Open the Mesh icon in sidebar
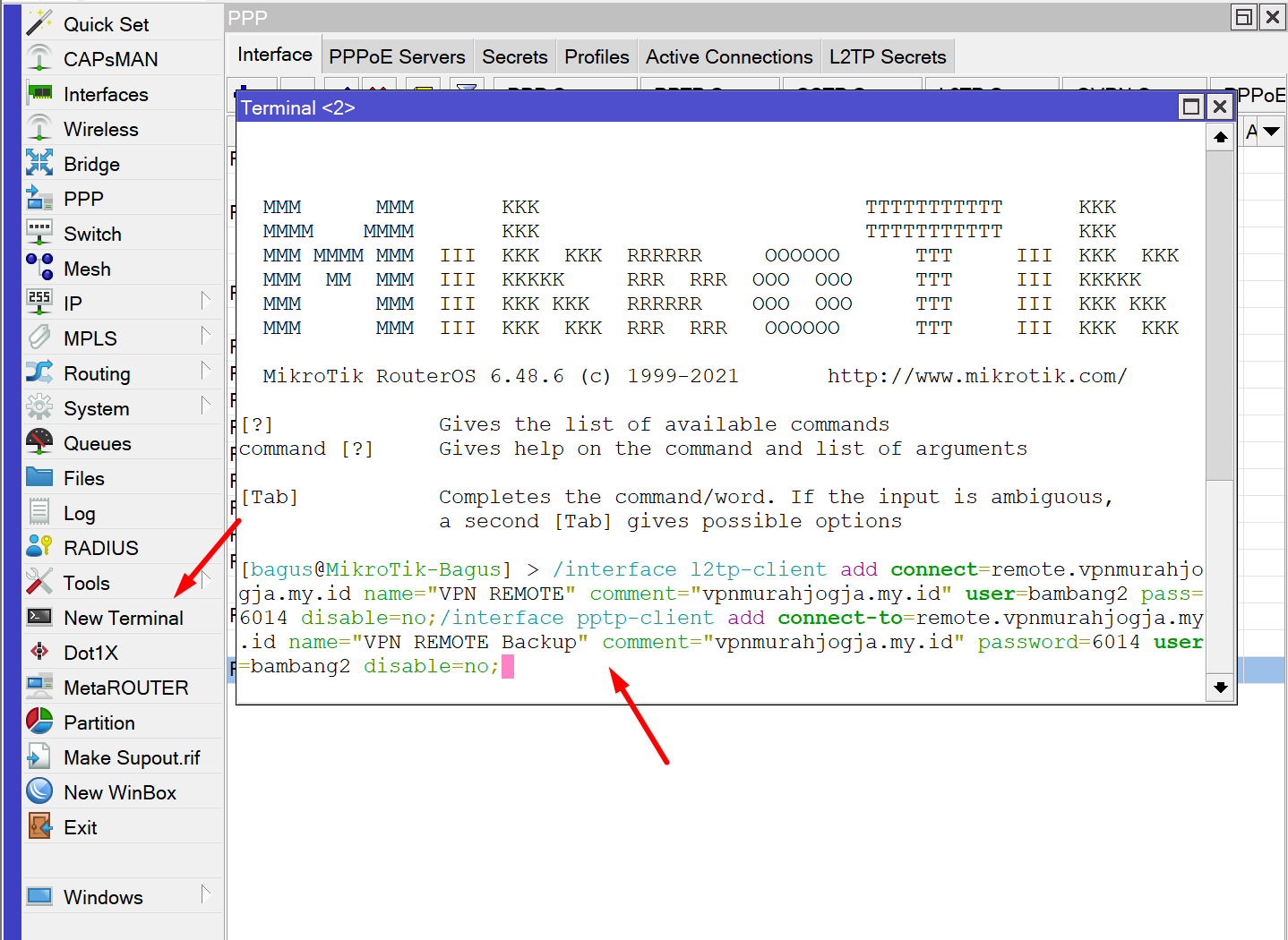The image size is (1288, 940). point(39,268)
